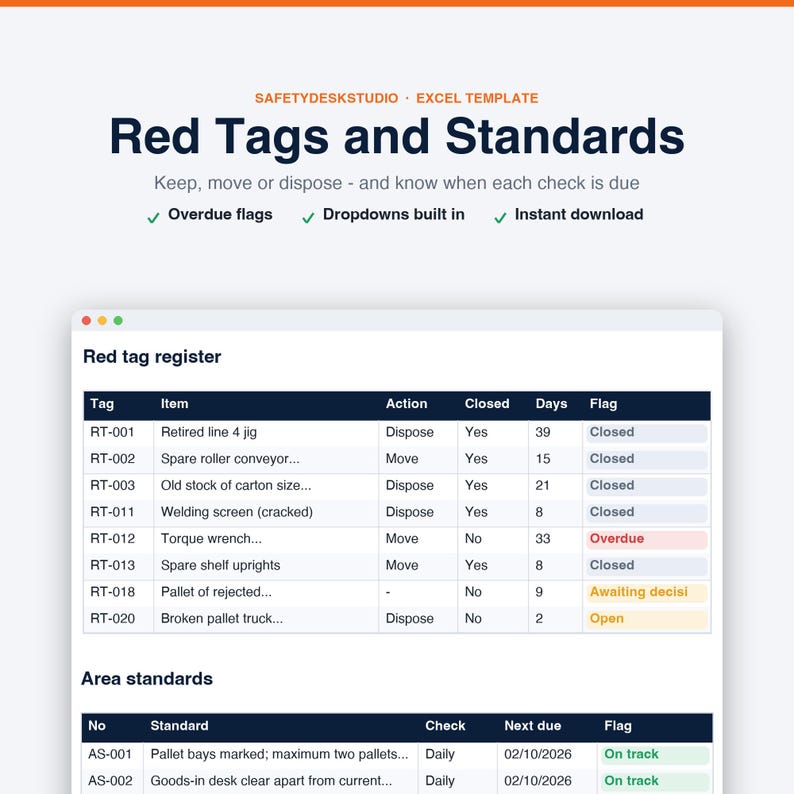The image size is (794, 794).
Task: Click the Area standards 'Flag' header
Action: [618, 726]
